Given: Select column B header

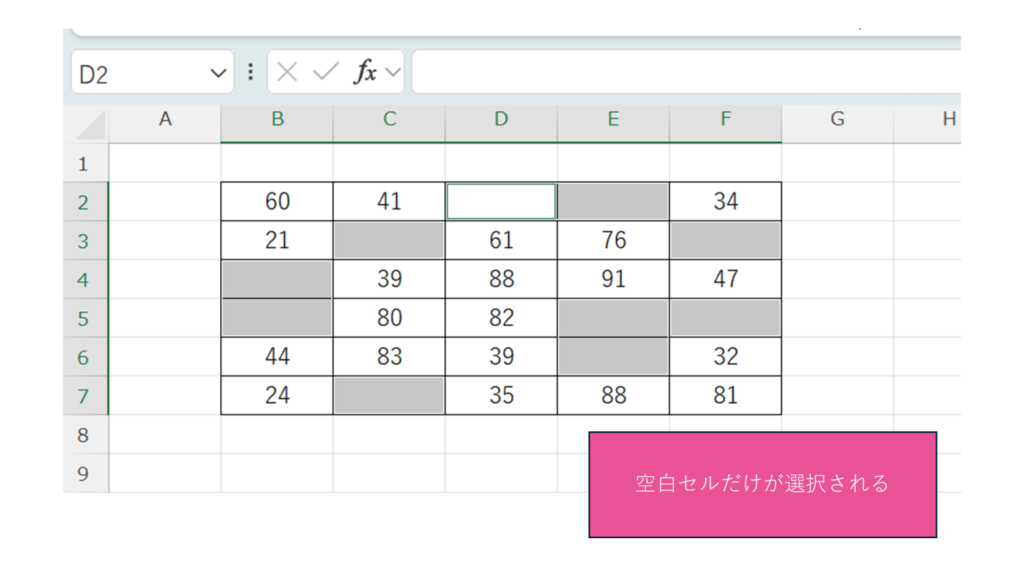Looking at the screenshot, I should point(277,120).
